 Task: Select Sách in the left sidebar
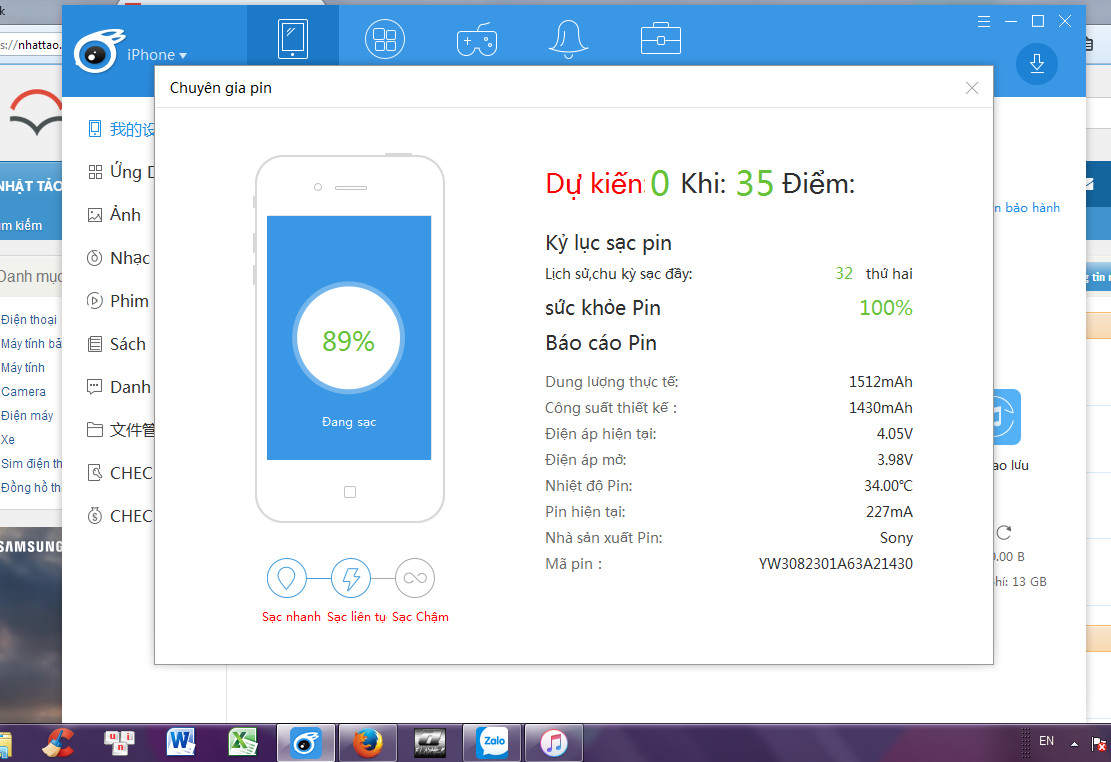[127, 344]
